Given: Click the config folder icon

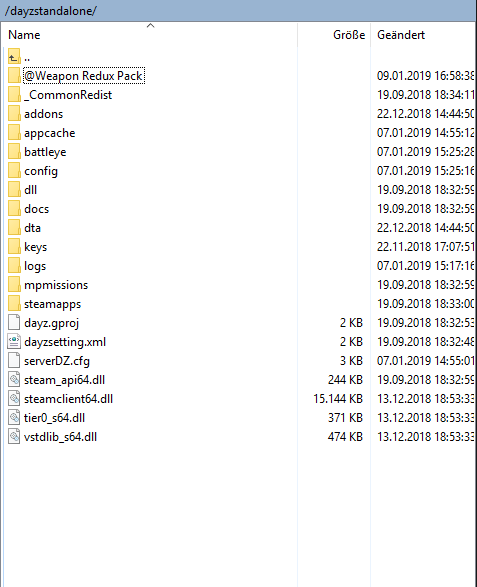Looking at the screenshot, I should (14, 171).
